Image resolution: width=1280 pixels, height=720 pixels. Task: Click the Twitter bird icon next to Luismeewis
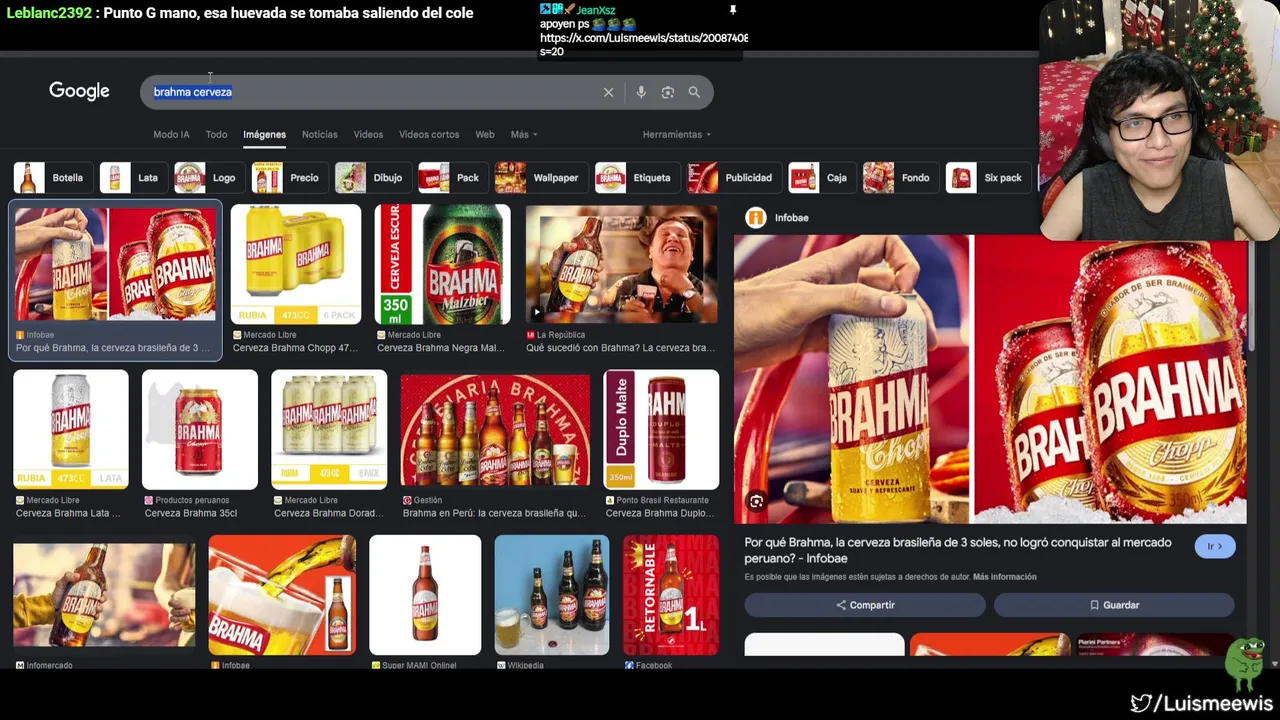point(1141,703)
